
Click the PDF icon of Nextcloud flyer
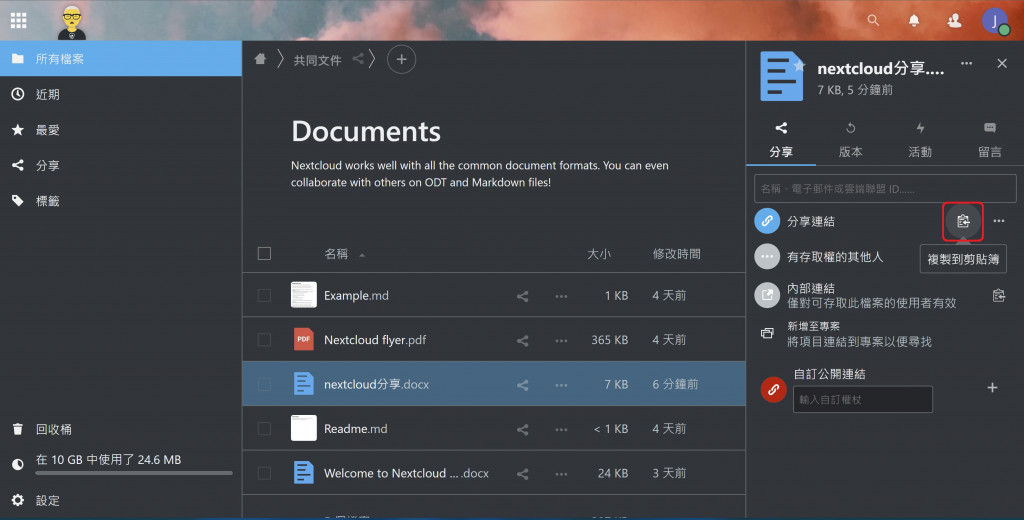pyautogui.click(x=304, y=340)
